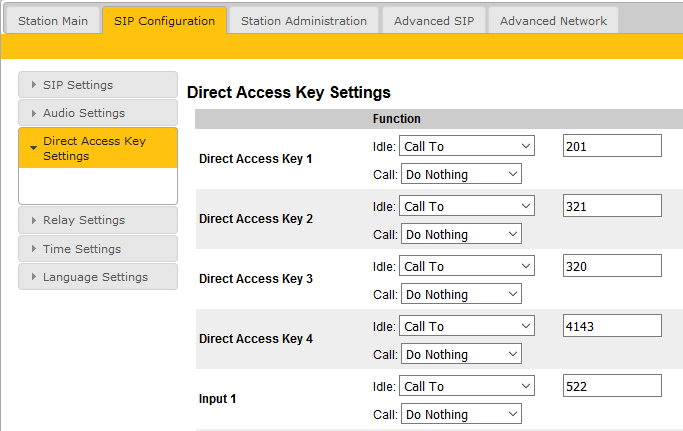Viewport: 683px width, 431px height.
Task: Click number field containing 321
Action: pyautogui.click(x=611, y=206)
